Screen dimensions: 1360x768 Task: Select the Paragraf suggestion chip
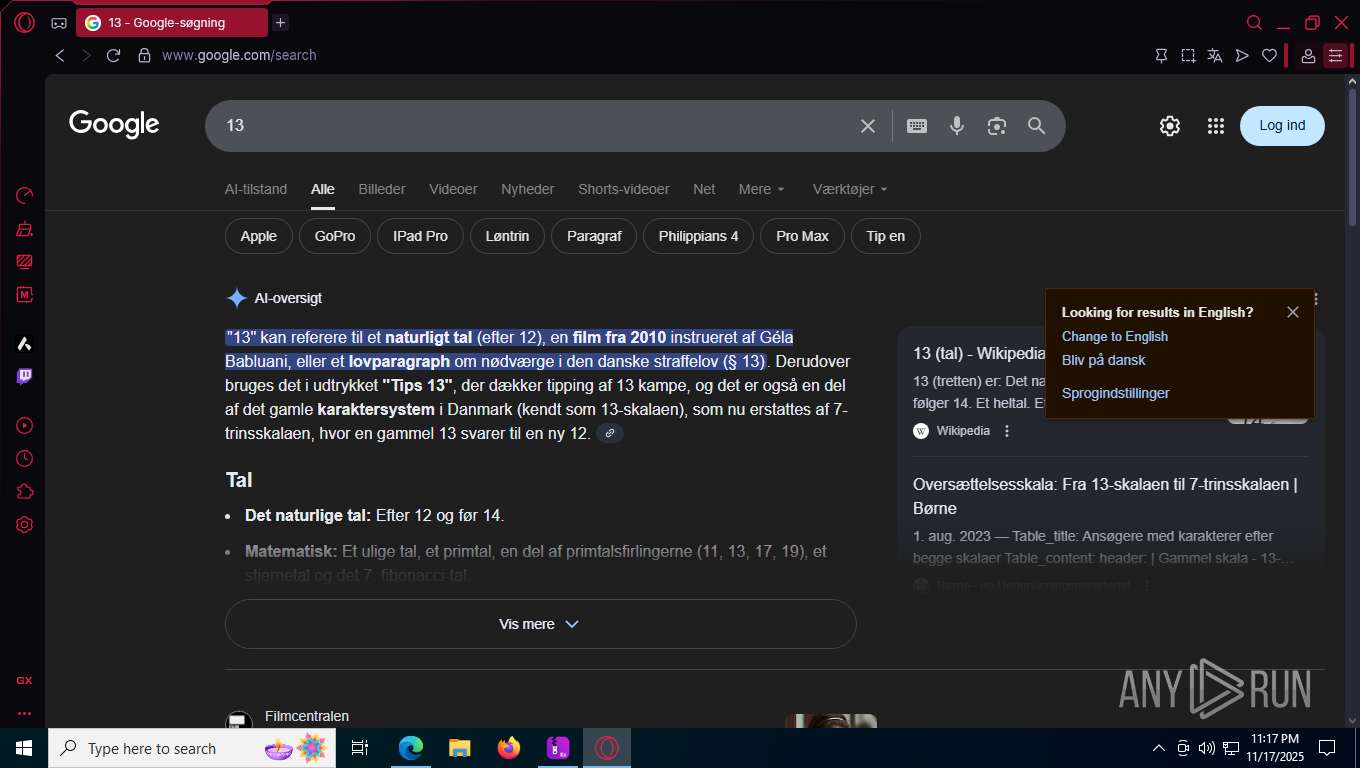(x=594, y=237)
